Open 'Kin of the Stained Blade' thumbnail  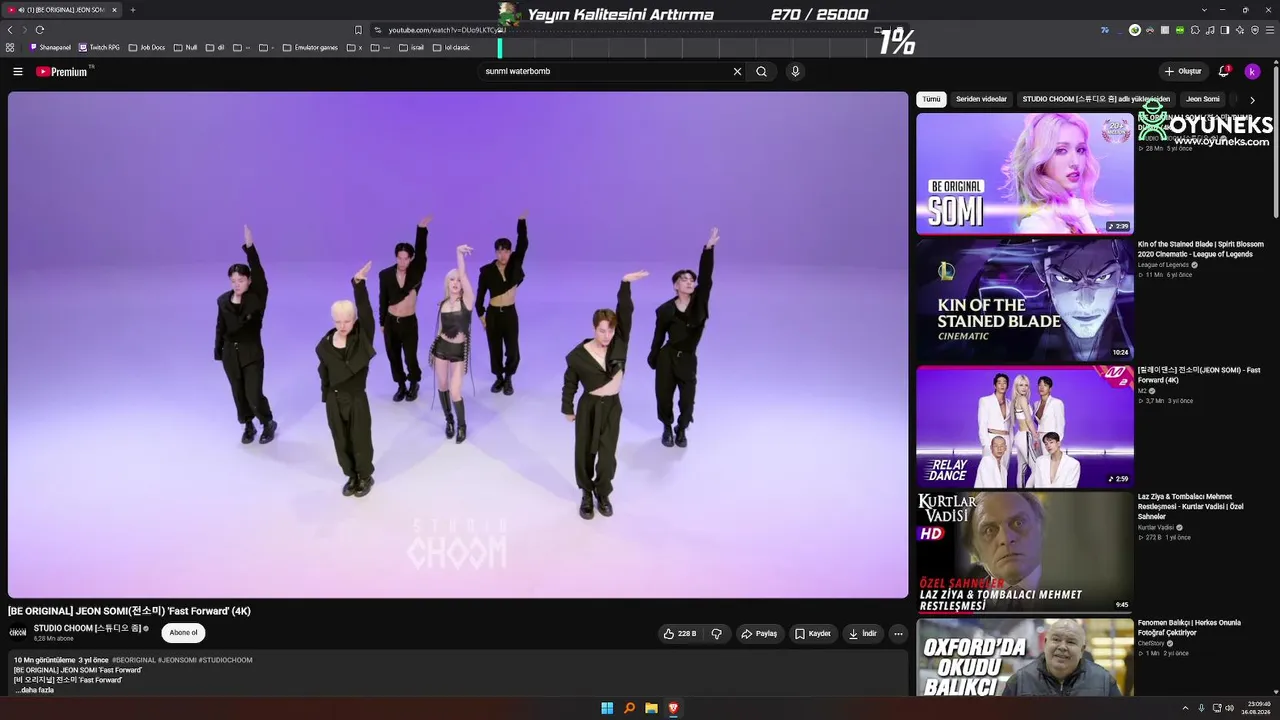click(x=1025, y=300)
